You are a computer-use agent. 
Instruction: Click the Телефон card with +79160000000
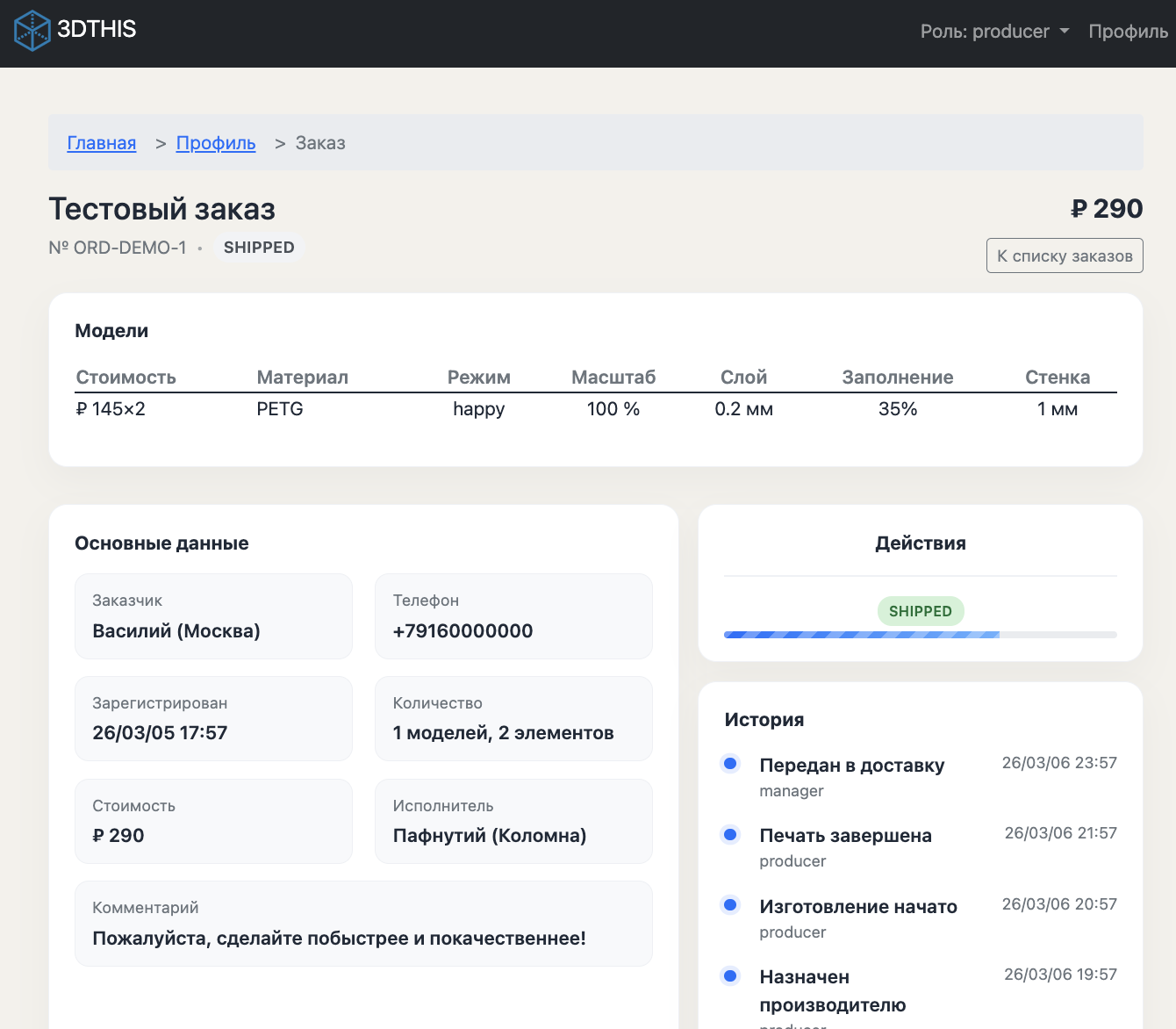[513, 616]
